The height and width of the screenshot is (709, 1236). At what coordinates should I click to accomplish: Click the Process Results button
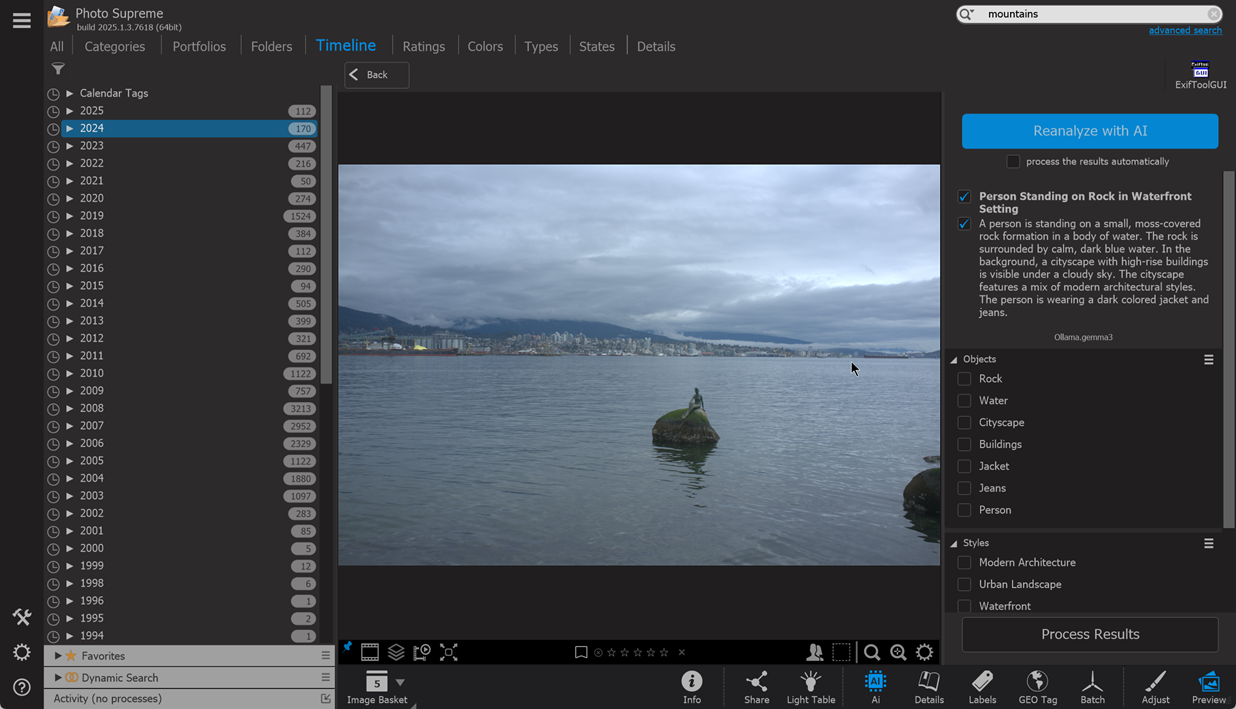click(1090, 634)
